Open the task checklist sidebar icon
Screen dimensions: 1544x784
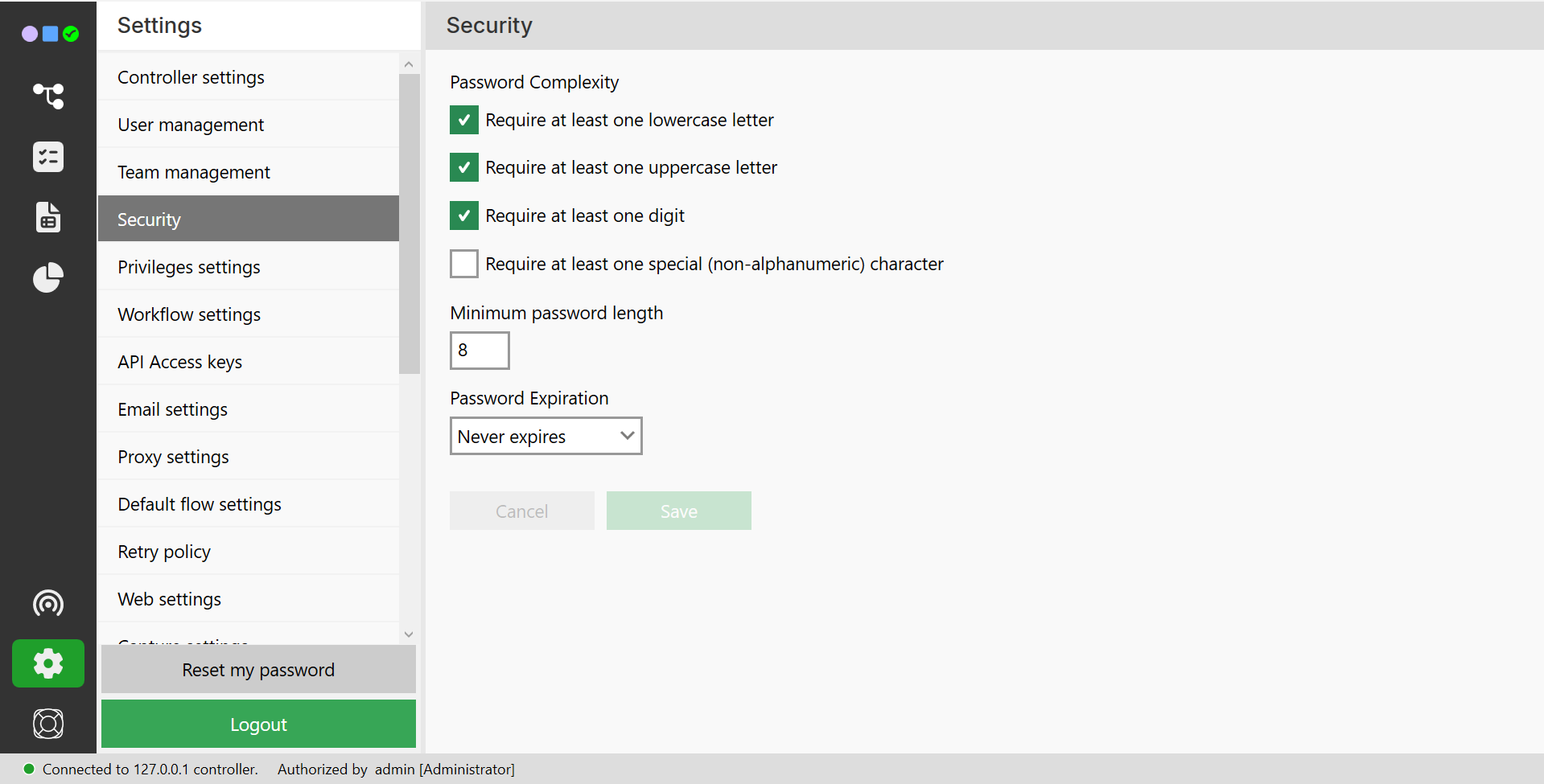pos(48,157)
